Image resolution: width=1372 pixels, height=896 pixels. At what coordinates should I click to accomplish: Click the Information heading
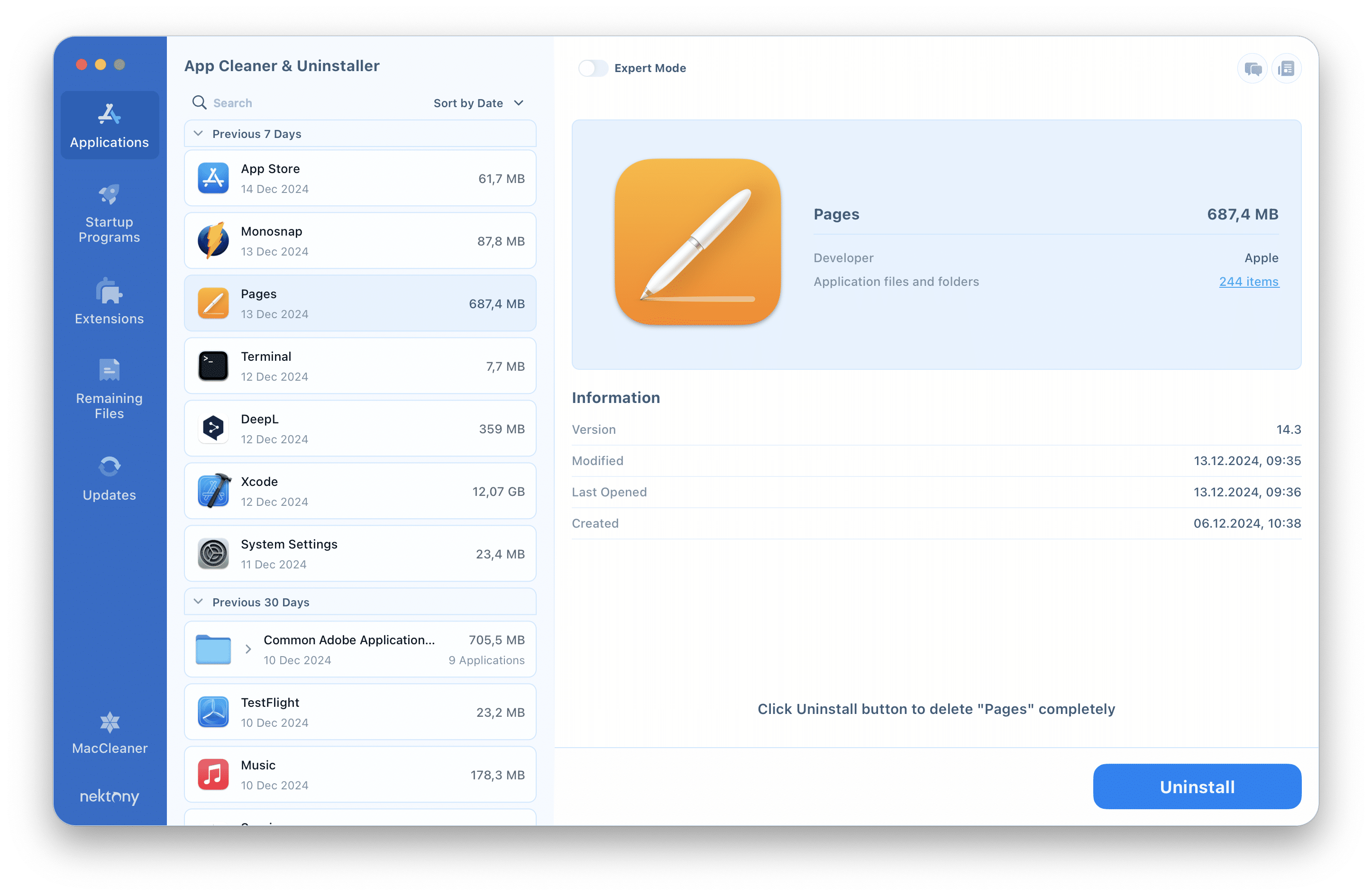[616, 397]
